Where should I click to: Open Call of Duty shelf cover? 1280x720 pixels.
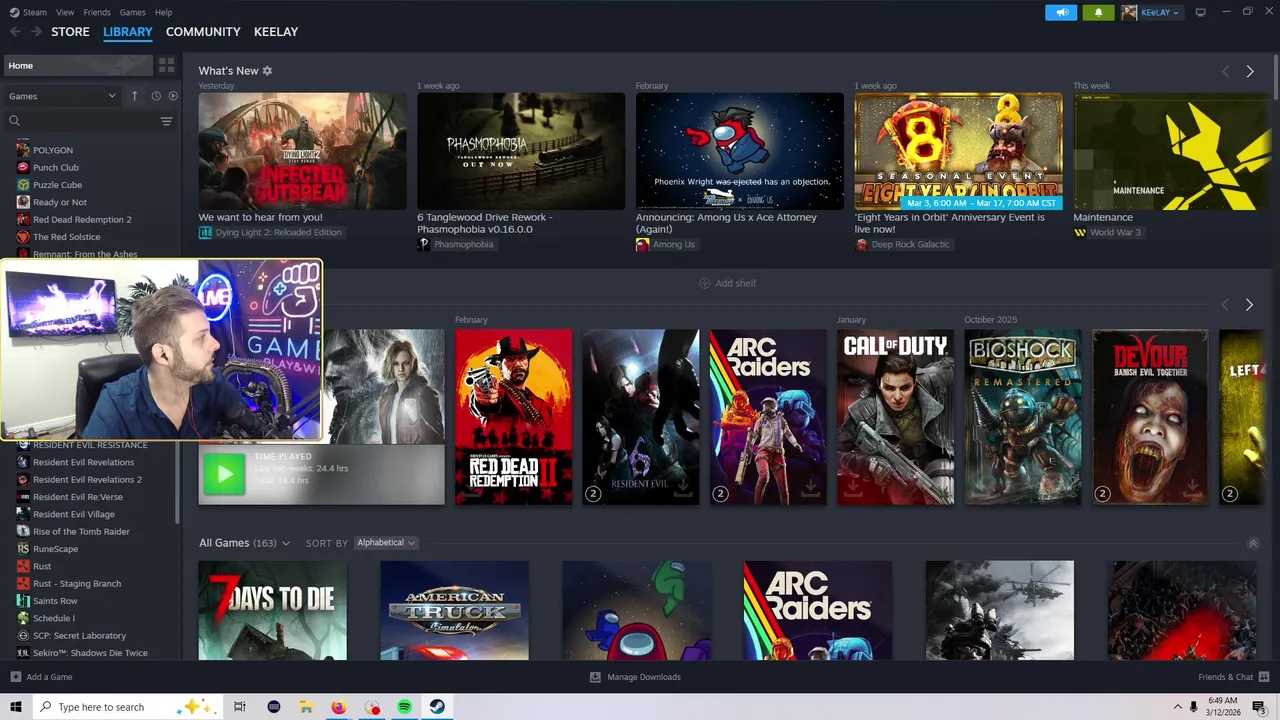click(x=895, y=417)
